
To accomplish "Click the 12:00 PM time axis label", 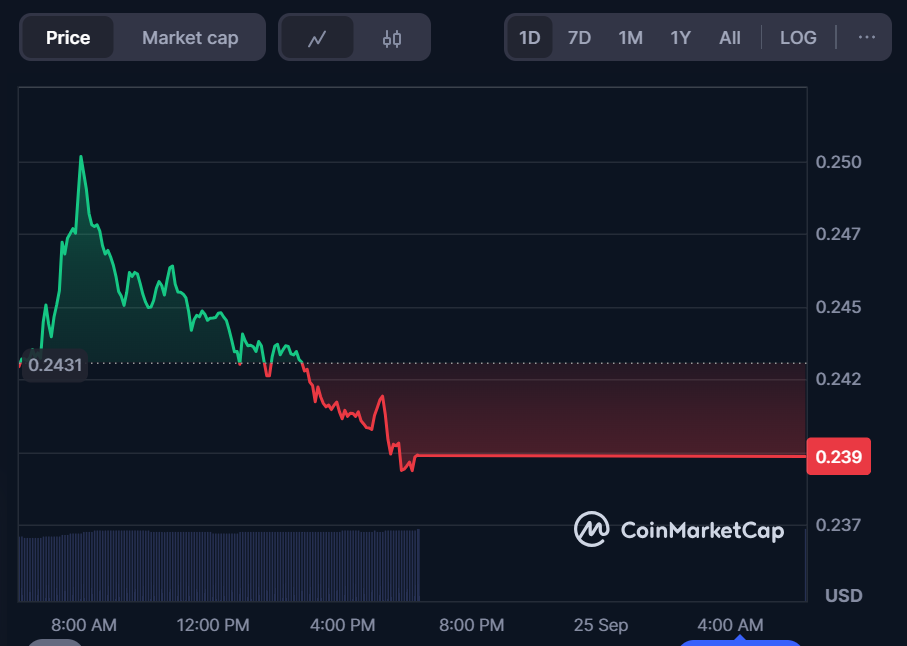I will (x=212, y=625).
